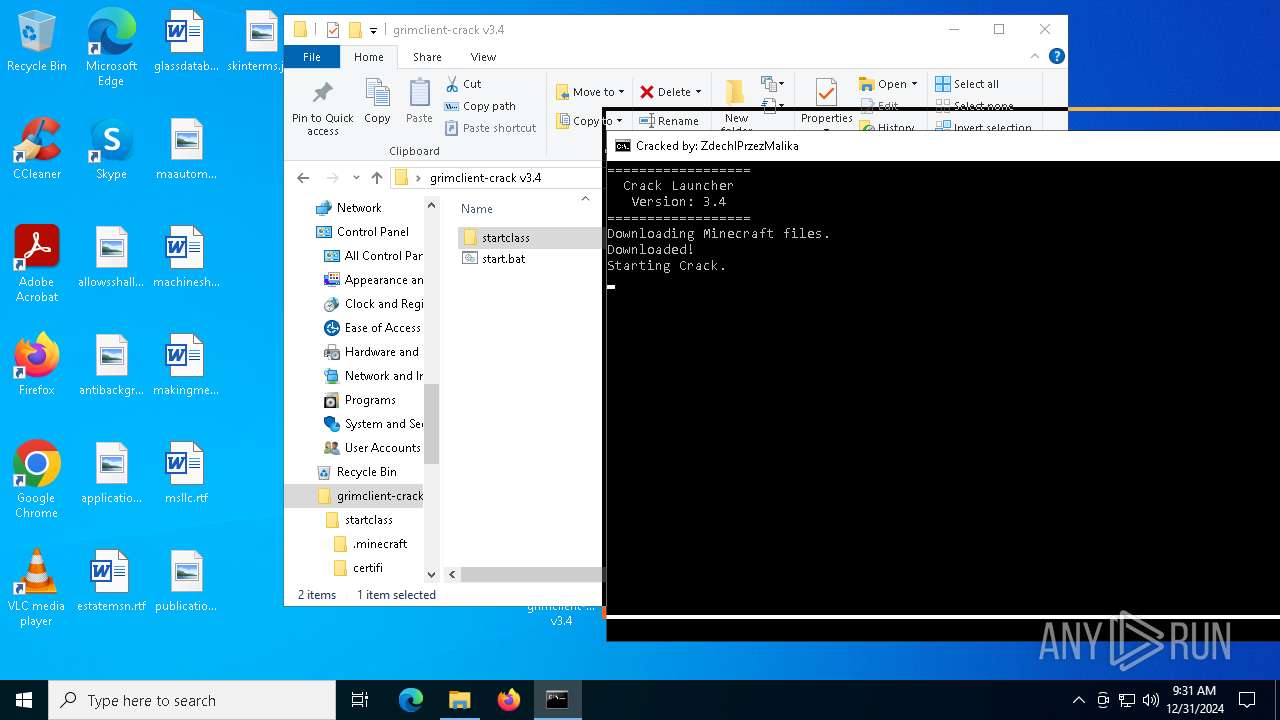Open Firefox desktop shortcut
This screenshot has height=720, width=1280.
click(x=37, y=364)
